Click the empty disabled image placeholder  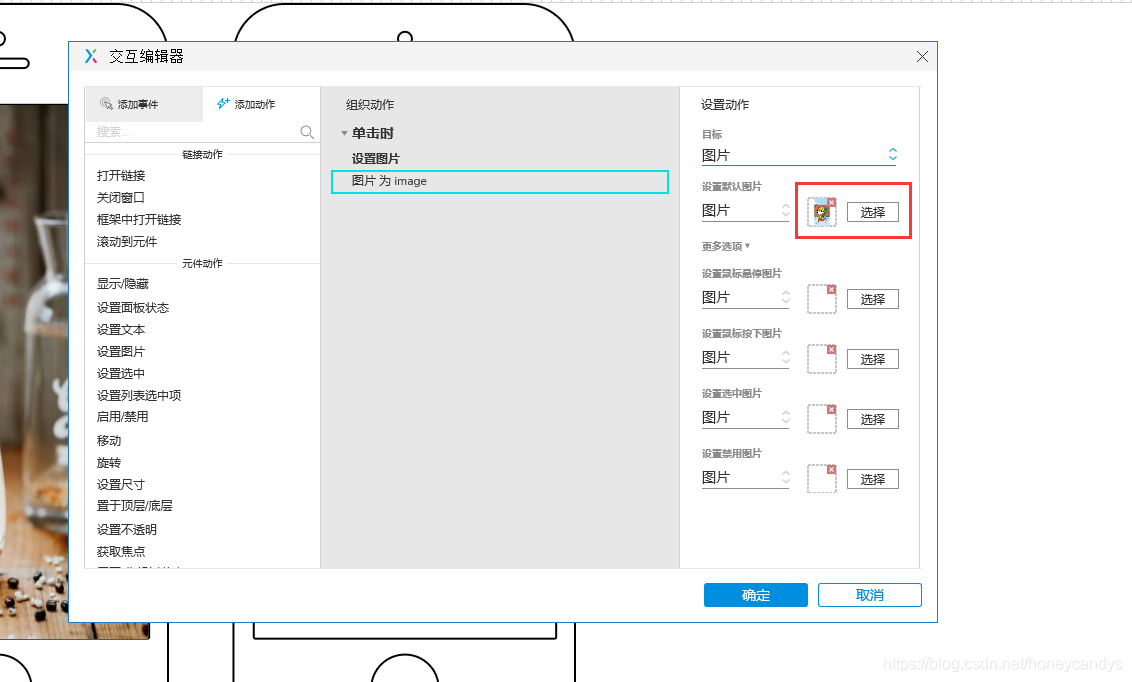[x=821, y=479]
